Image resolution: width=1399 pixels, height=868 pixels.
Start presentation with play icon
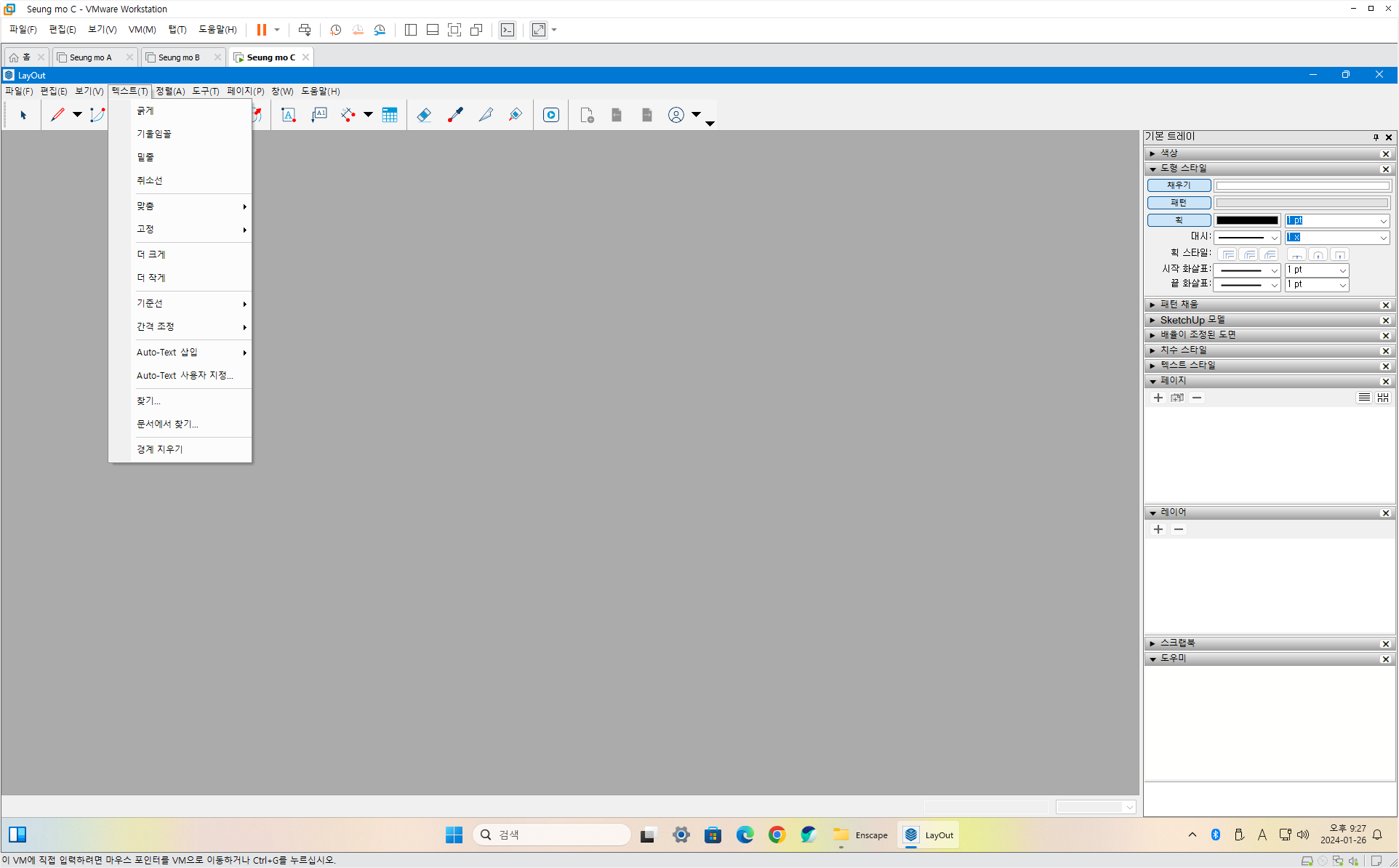coord(551,115)
